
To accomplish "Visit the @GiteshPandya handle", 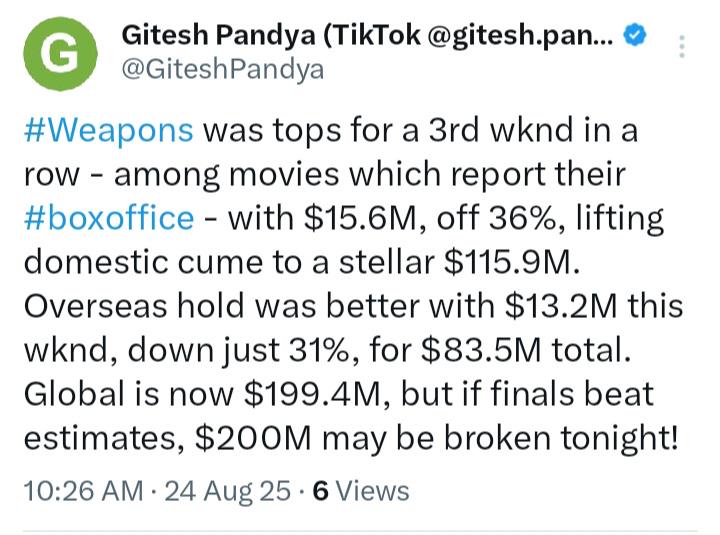I will click(x=223, y=70).
